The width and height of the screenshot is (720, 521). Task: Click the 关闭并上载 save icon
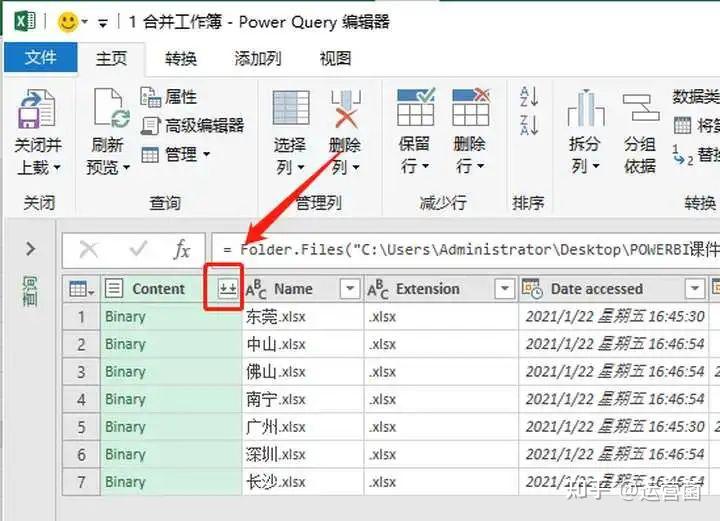click(37, 109)
